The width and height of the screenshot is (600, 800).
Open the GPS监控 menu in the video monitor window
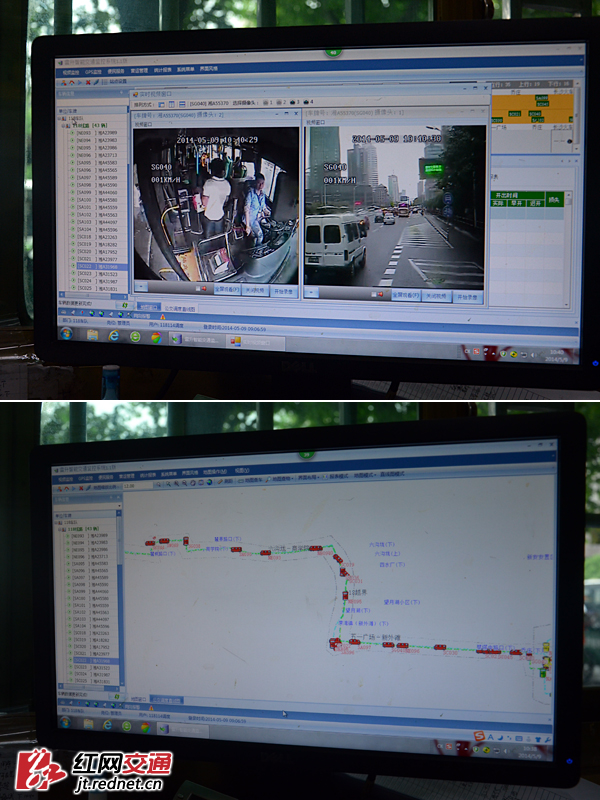[x=94, y=72]
